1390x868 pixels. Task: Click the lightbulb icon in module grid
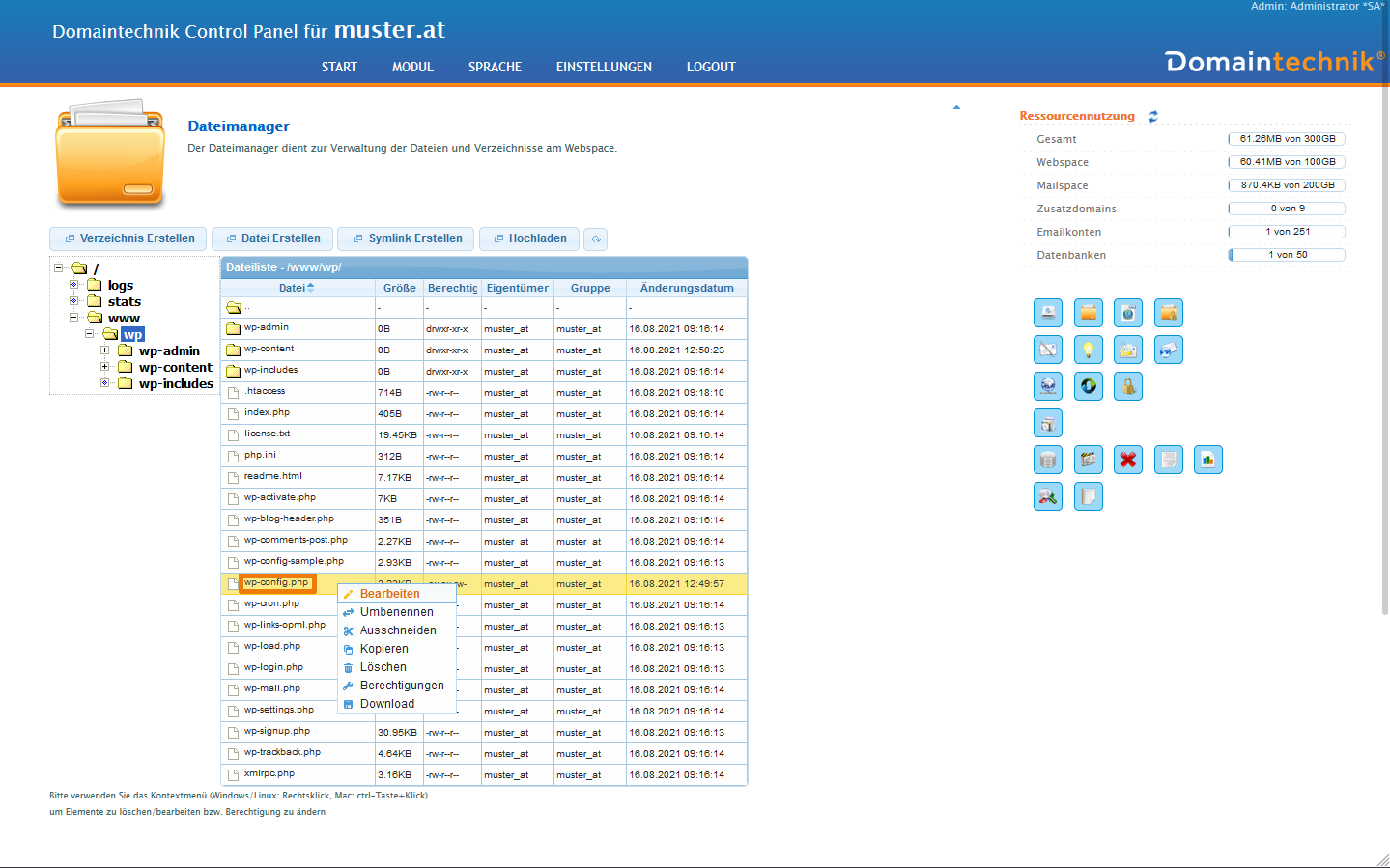click(1088, 350)
